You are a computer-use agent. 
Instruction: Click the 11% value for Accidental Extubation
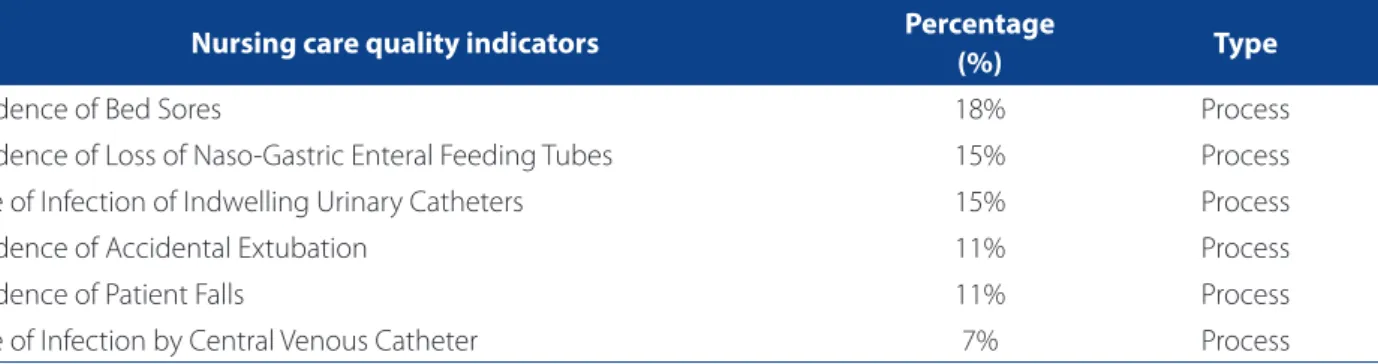(979, 247)
